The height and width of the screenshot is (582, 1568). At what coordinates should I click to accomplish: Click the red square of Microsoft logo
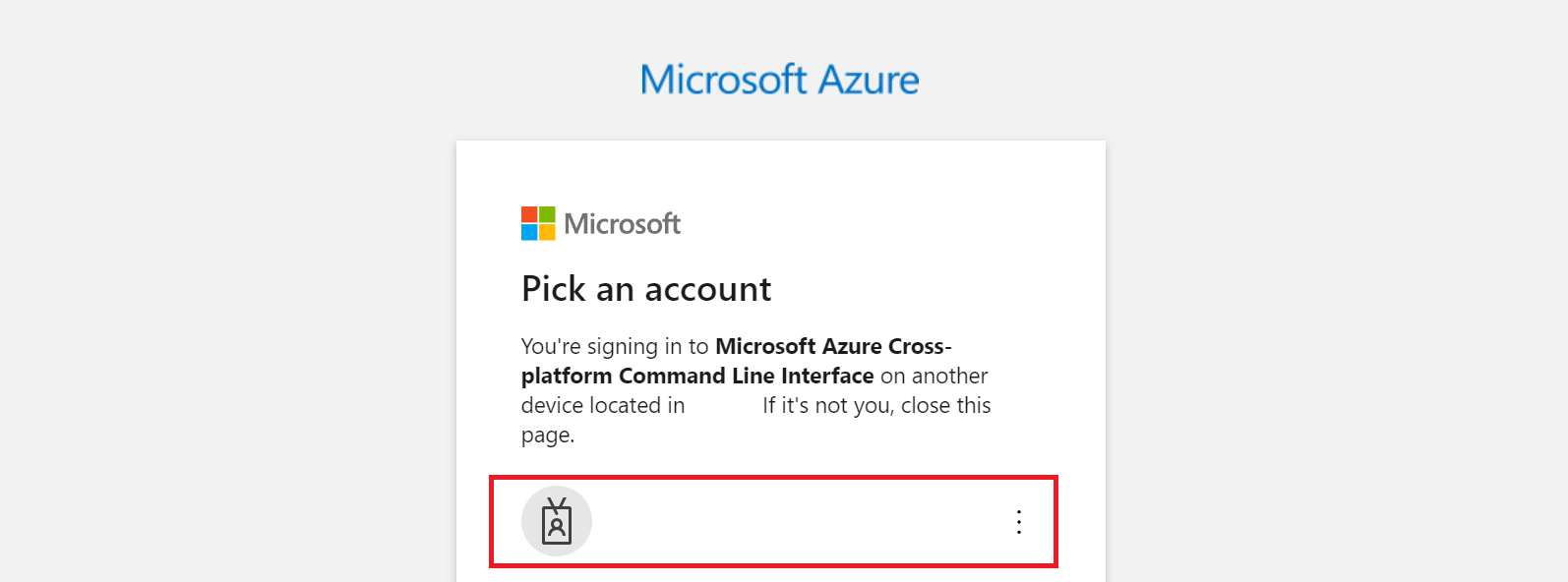coord(529,214)
